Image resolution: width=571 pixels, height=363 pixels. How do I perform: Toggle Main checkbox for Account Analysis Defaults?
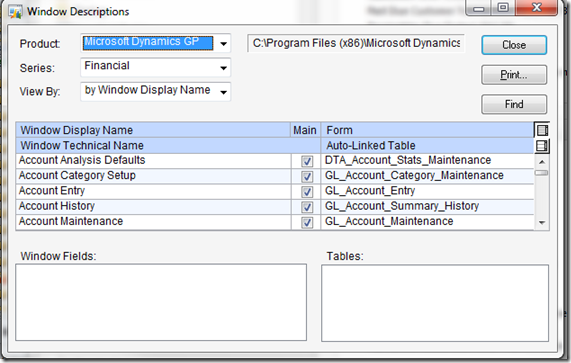[x=307, y=161]
